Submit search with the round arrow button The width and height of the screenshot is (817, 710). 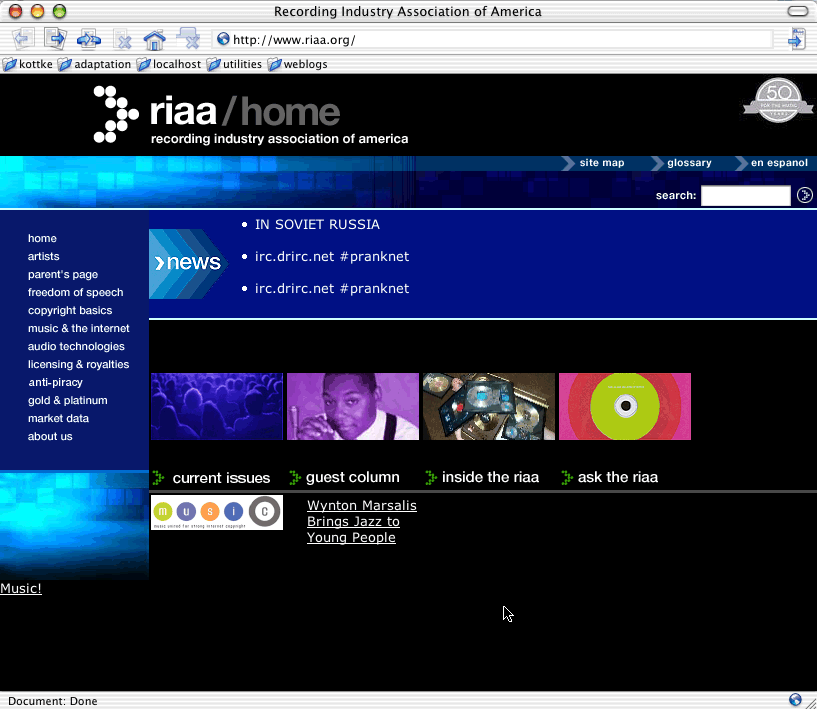point(804,195)
